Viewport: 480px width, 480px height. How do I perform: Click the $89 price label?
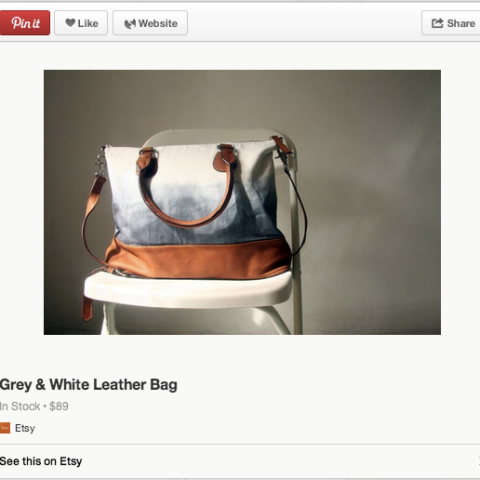coord(59,406)
